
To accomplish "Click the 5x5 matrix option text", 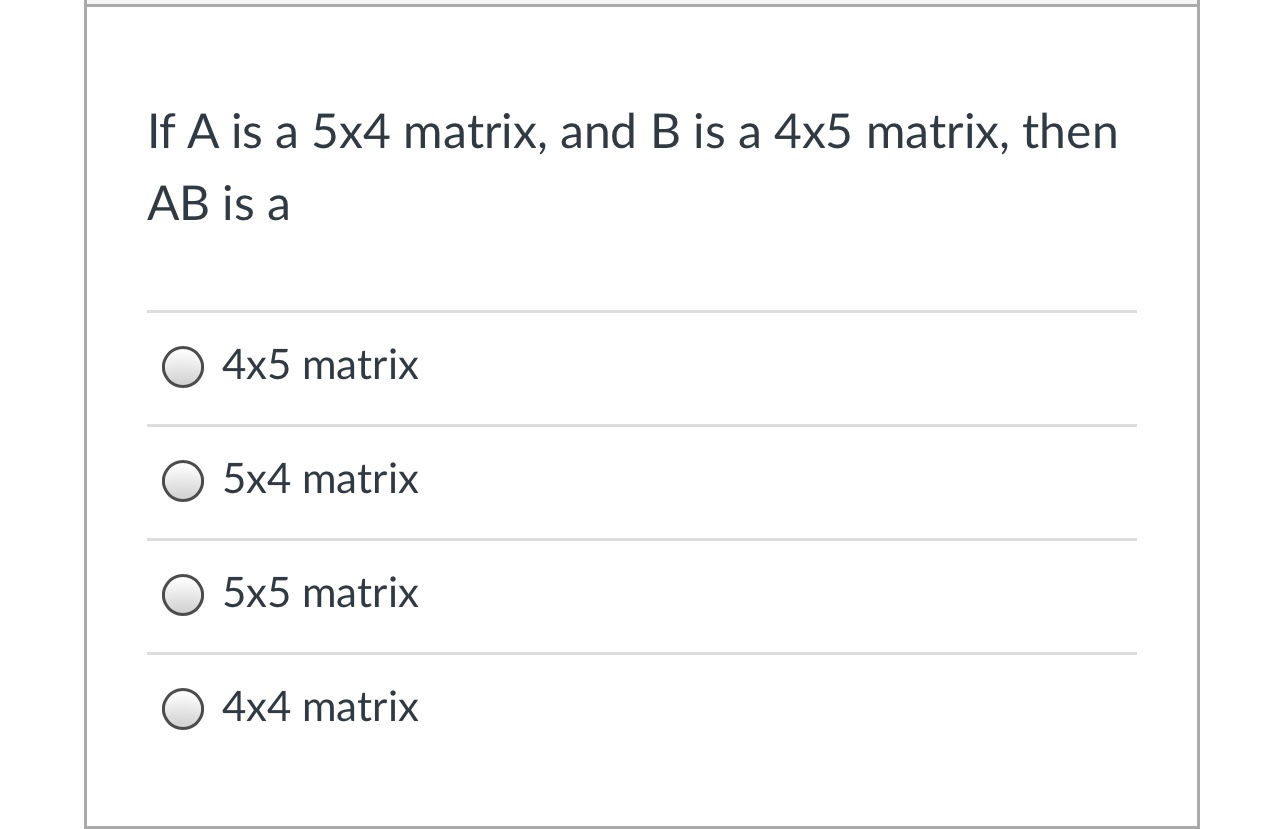I will click(319, 594).
